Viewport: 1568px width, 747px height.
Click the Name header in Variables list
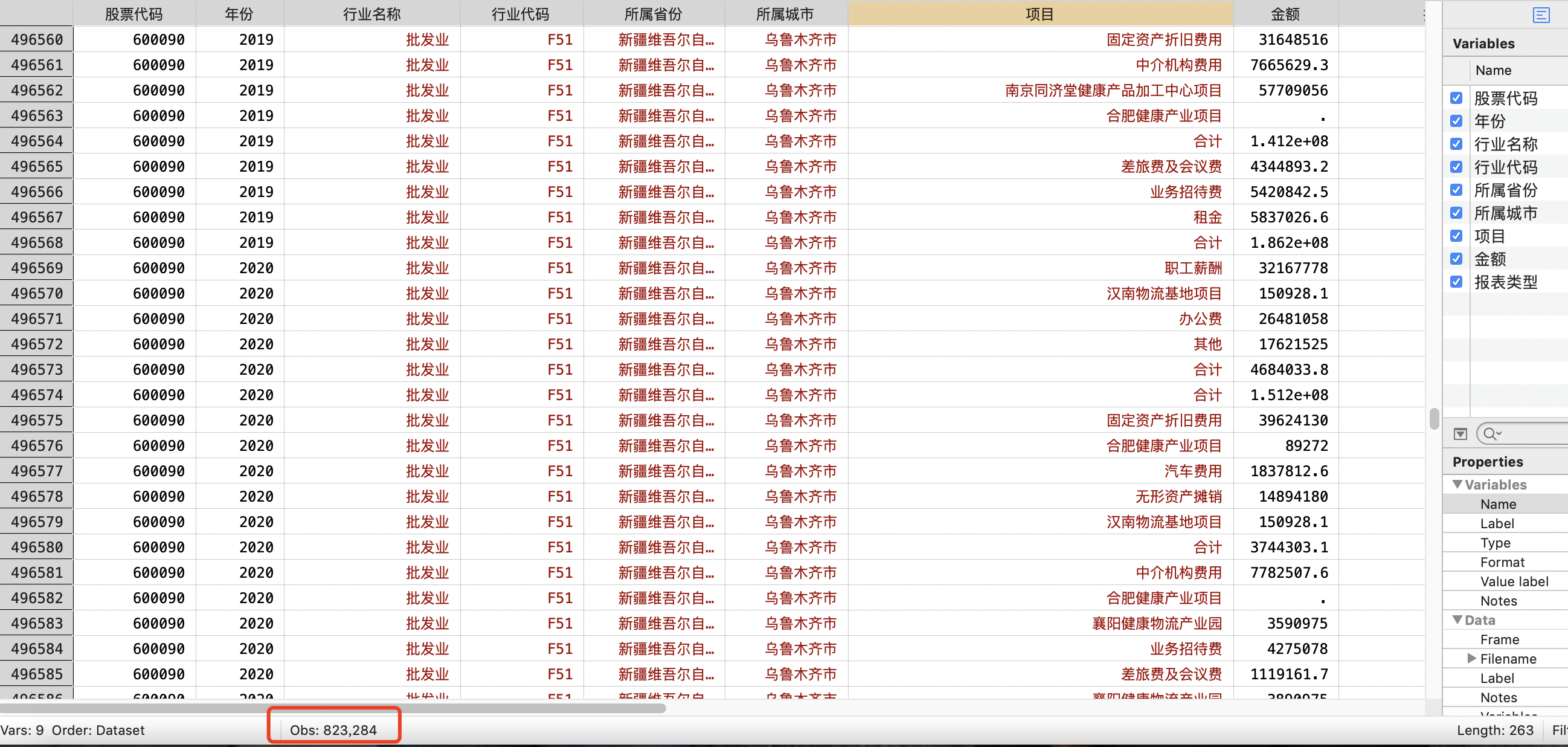(1492, 71)
